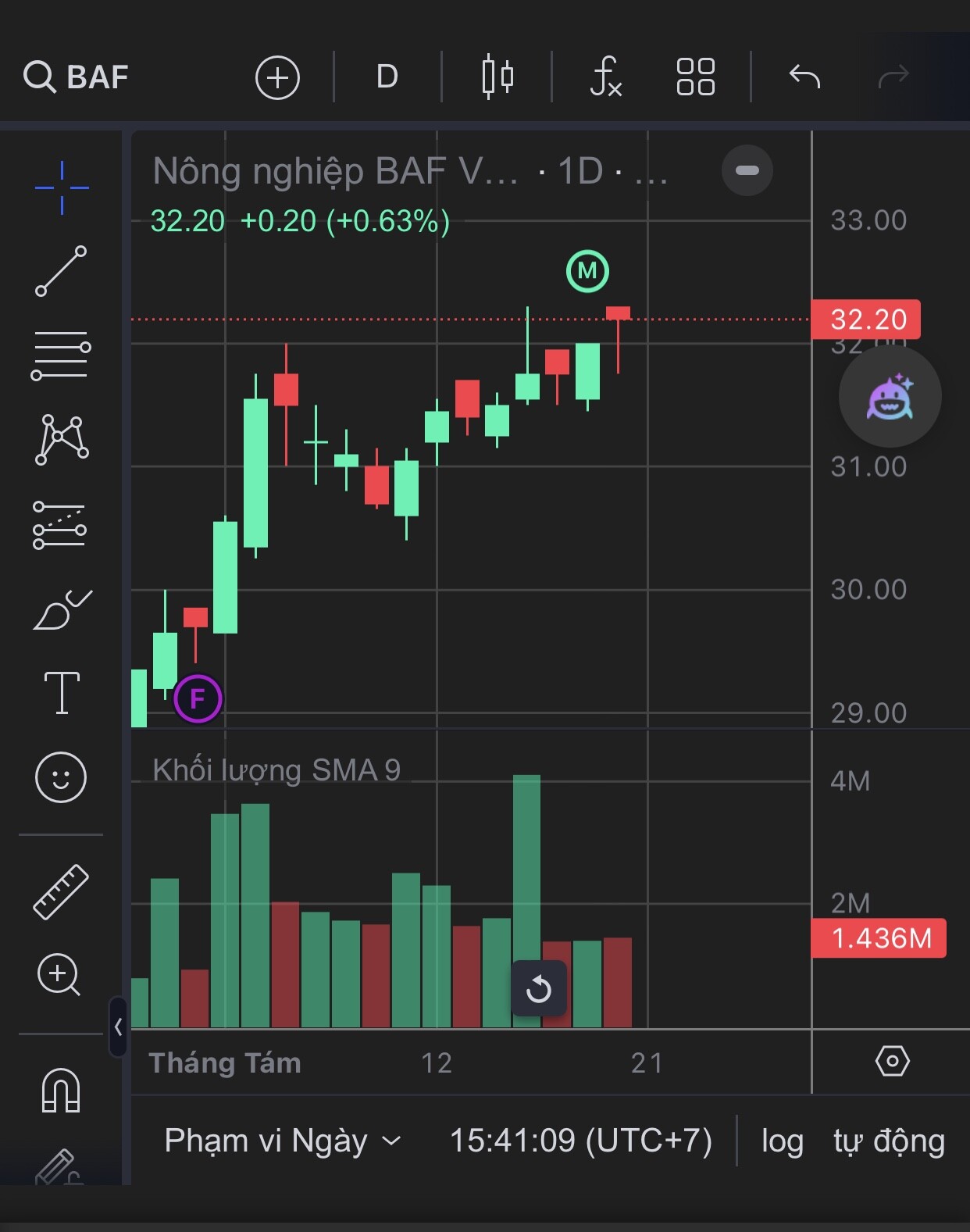Viewport: 970px width, 1232px height.
Task: Click the 29.00 price axis label
Action: 868,713
